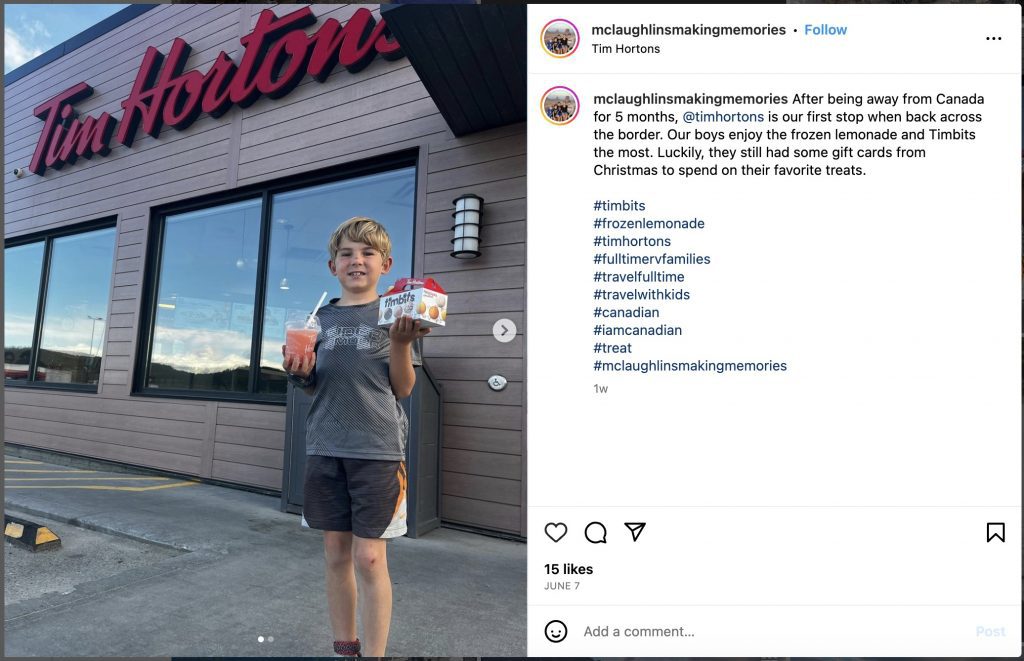This screenshot has width=1024, height=661.
Task: Save post with the bookmark icon
Action: tap(995, 532)
